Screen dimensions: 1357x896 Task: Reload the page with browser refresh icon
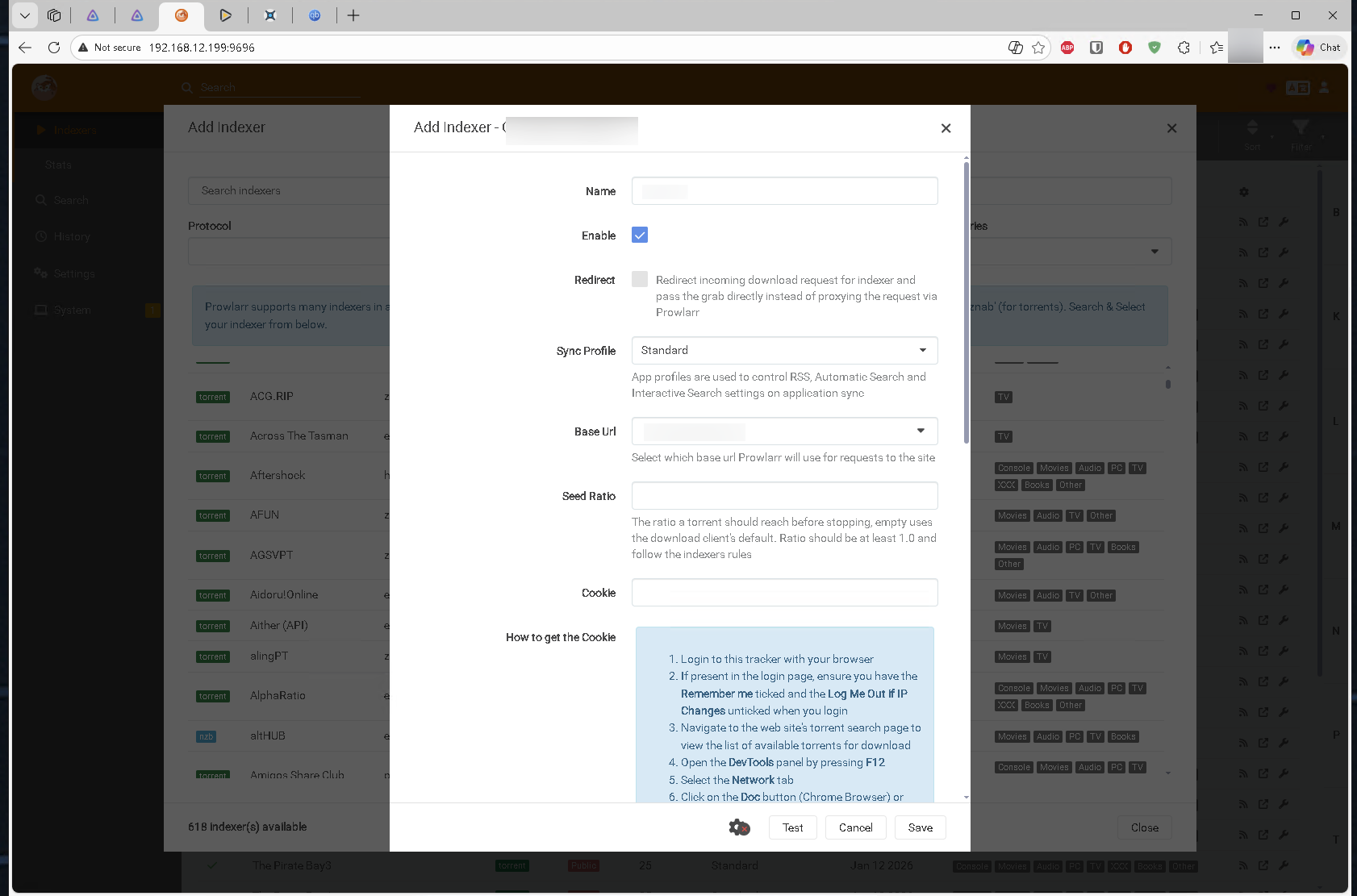point(54,48)
